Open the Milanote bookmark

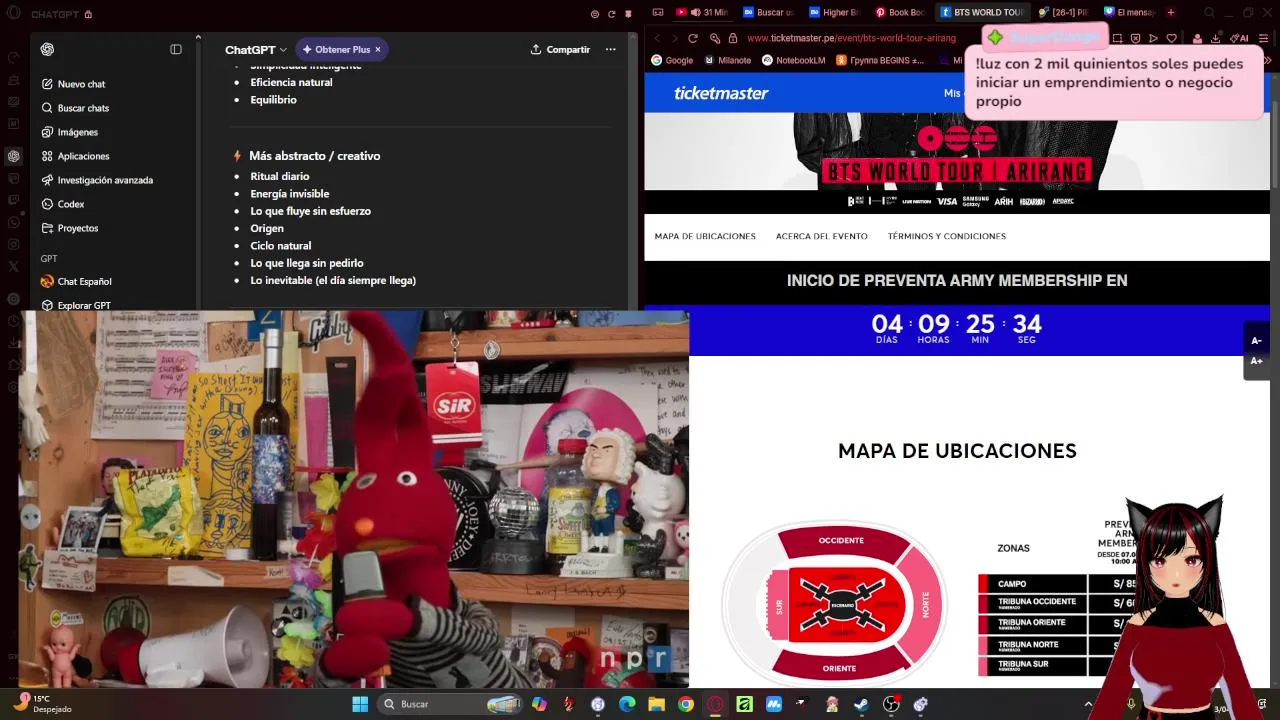(727, 60)
